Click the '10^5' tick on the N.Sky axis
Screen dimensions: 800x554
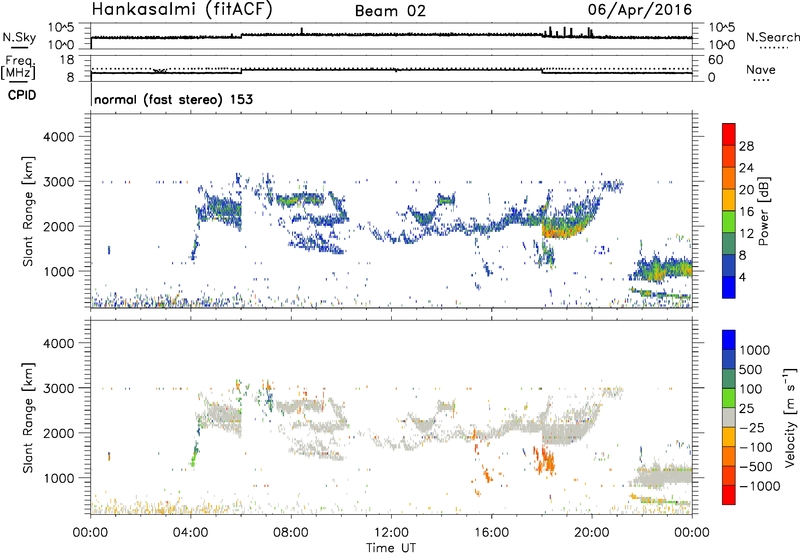coord(61,28)
